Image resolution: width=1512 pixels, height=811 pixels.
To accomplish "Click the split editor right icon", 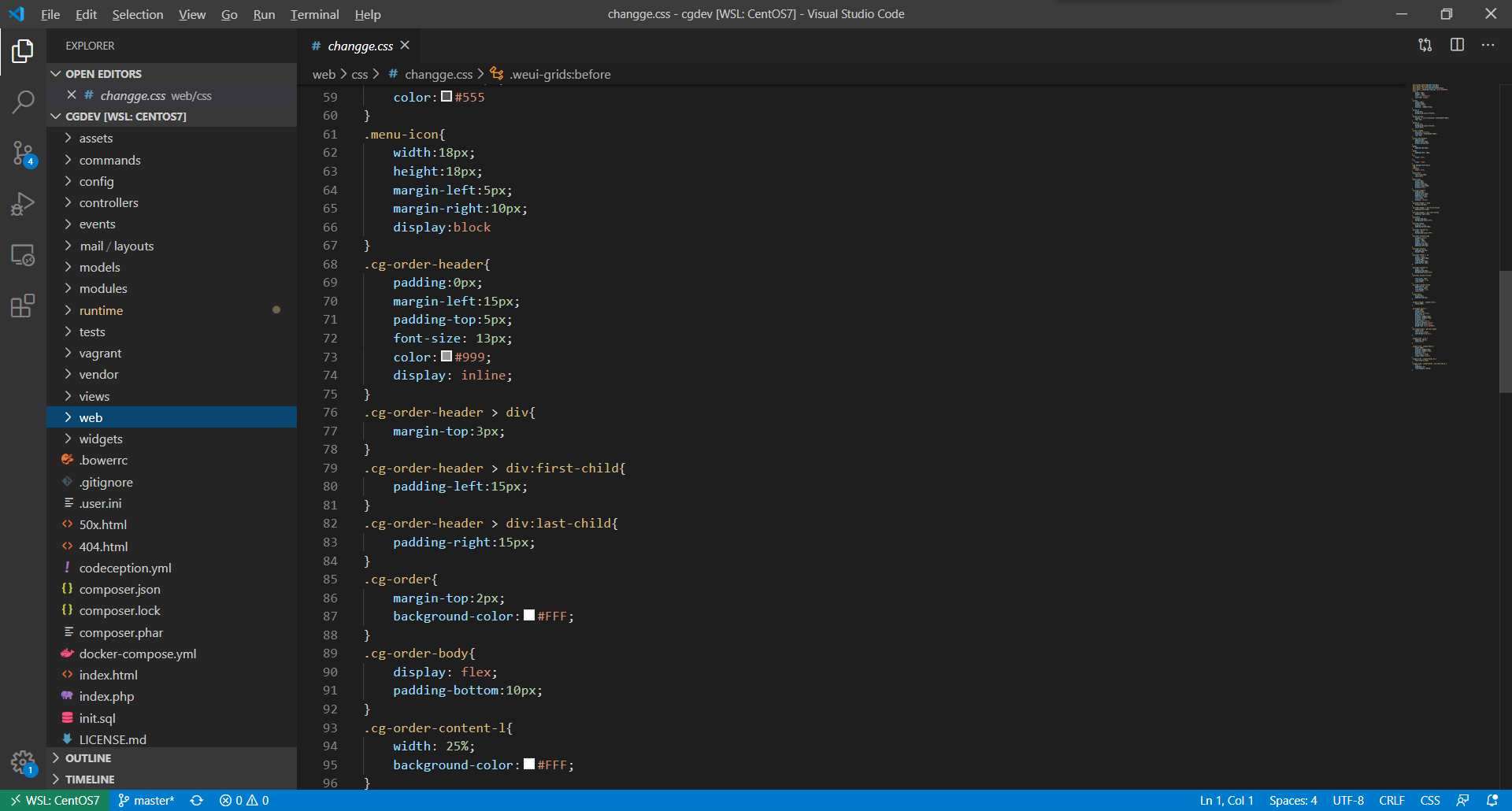I will coord(1457,45).
